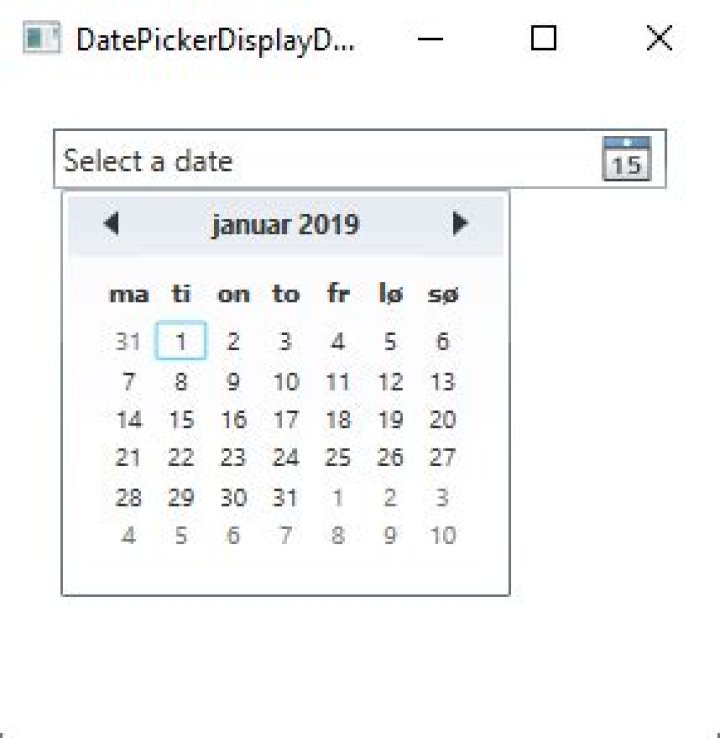Go to previous month with left arrow
Screen dimensions: 720x738
(111, 224)
